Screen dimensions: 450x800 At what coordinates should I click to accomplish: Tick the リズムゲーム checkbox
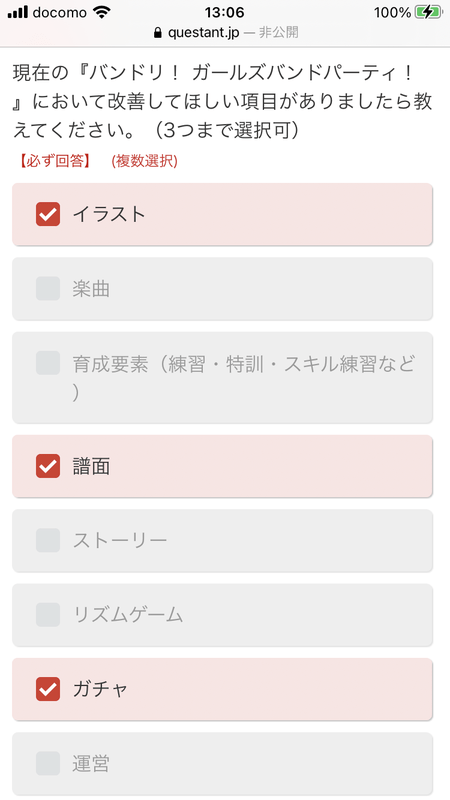tap(48, 615)
